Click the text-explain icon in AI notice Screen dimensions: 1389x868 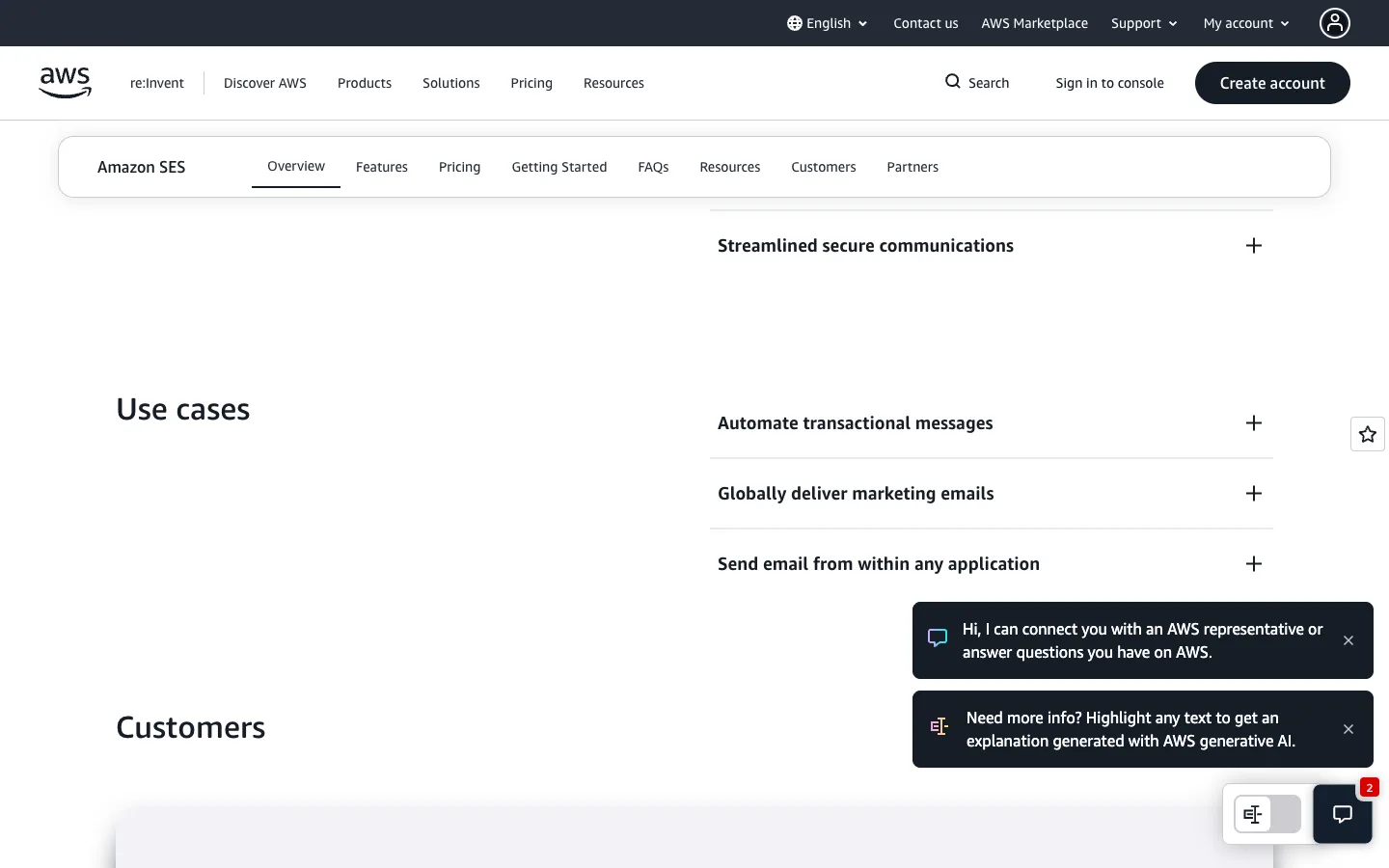point(939,726)
